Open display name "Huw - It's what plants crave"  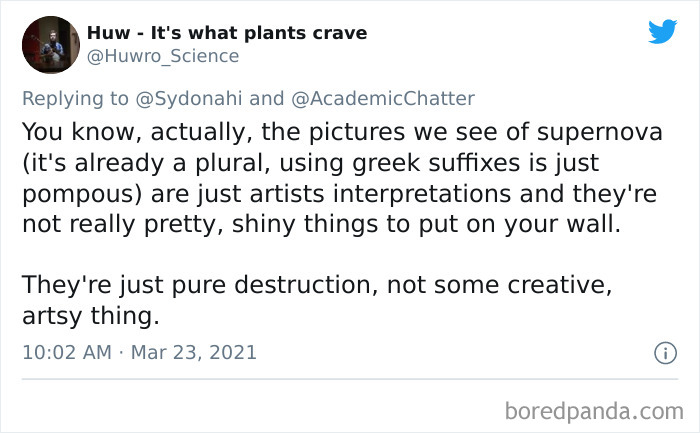[227, 33]
